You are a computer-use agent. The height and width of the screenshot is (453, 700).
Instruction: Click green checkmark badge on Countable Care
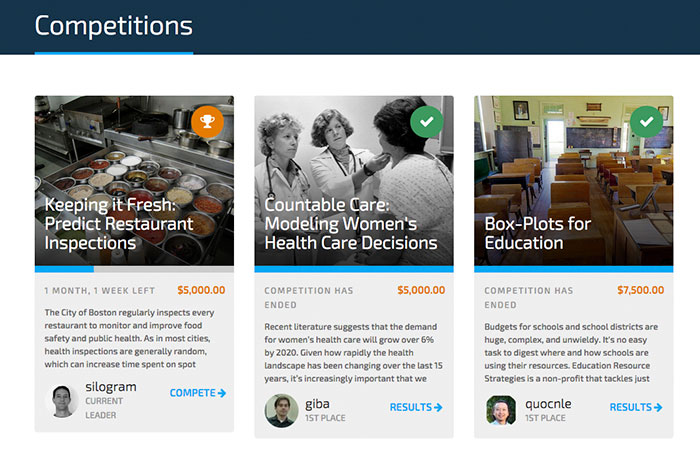point(427,121)
